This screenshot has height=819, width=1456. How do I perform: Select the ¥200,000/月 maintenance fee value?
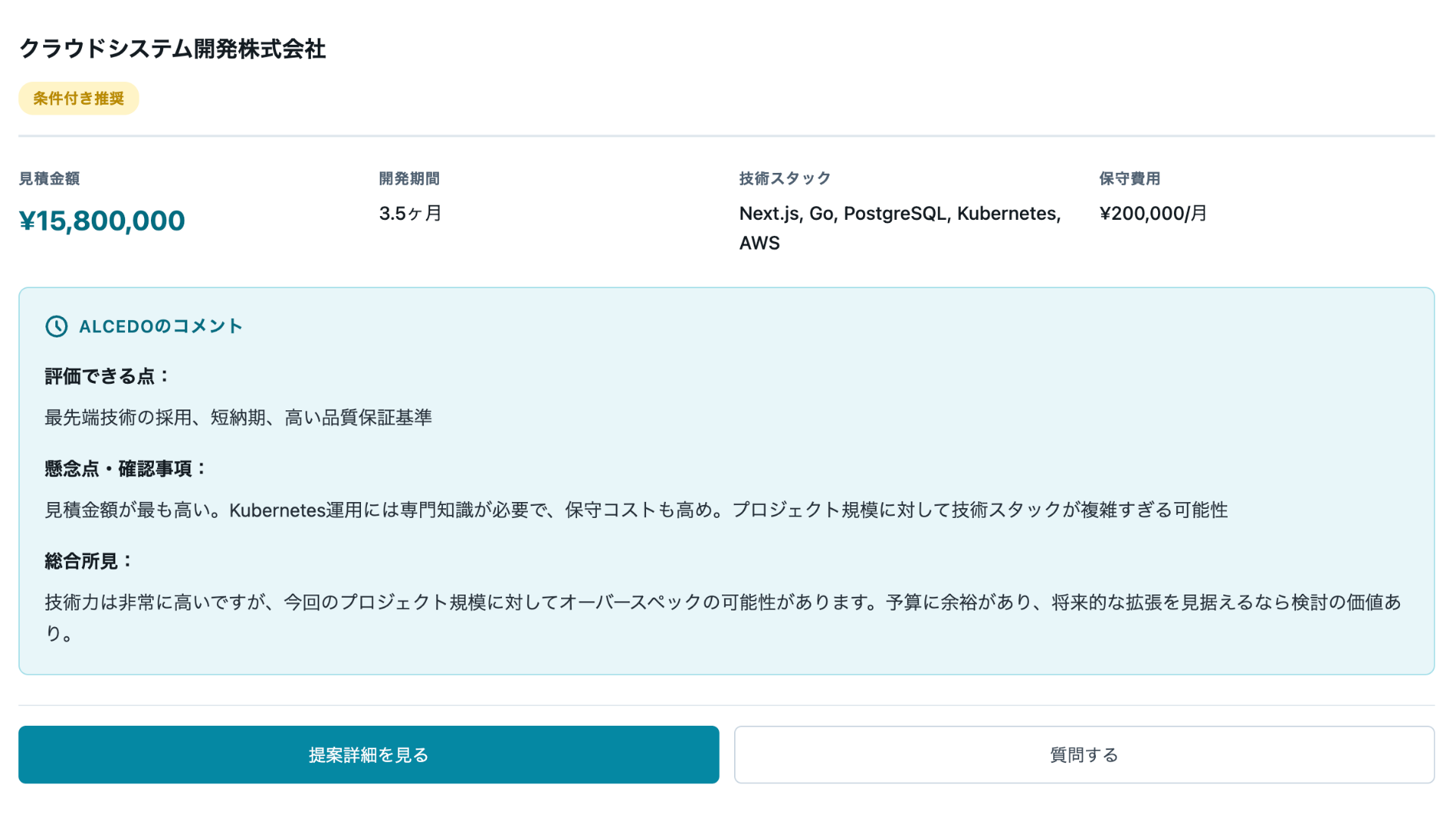tap(1153, 213)
